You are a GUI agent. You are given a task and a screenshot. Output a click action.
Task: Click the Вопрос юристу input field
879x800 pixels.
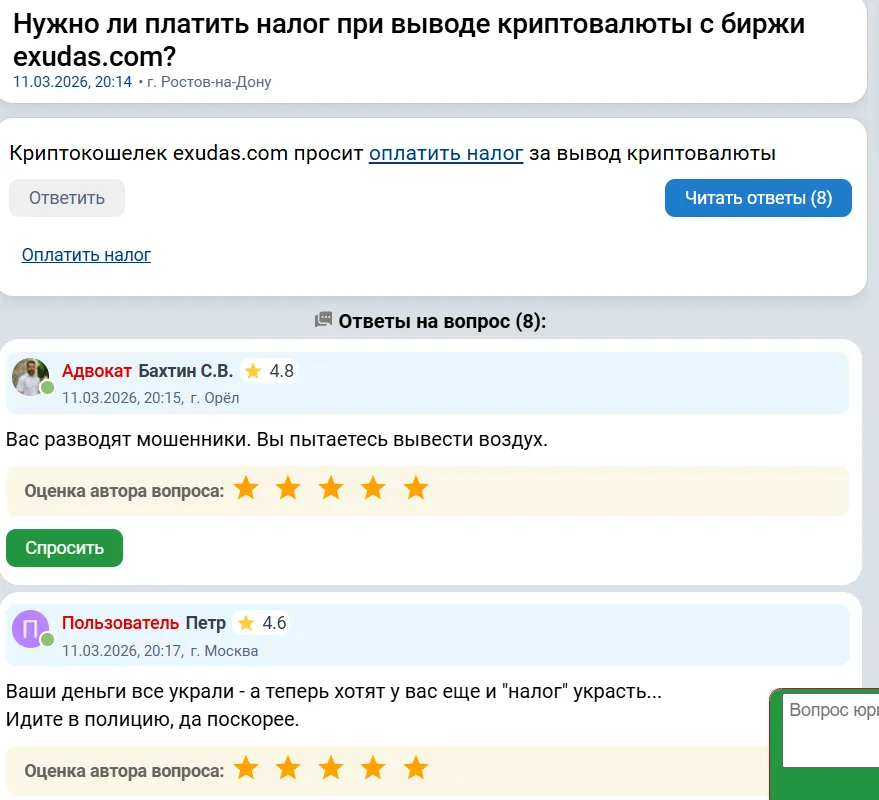click(831, 730)
